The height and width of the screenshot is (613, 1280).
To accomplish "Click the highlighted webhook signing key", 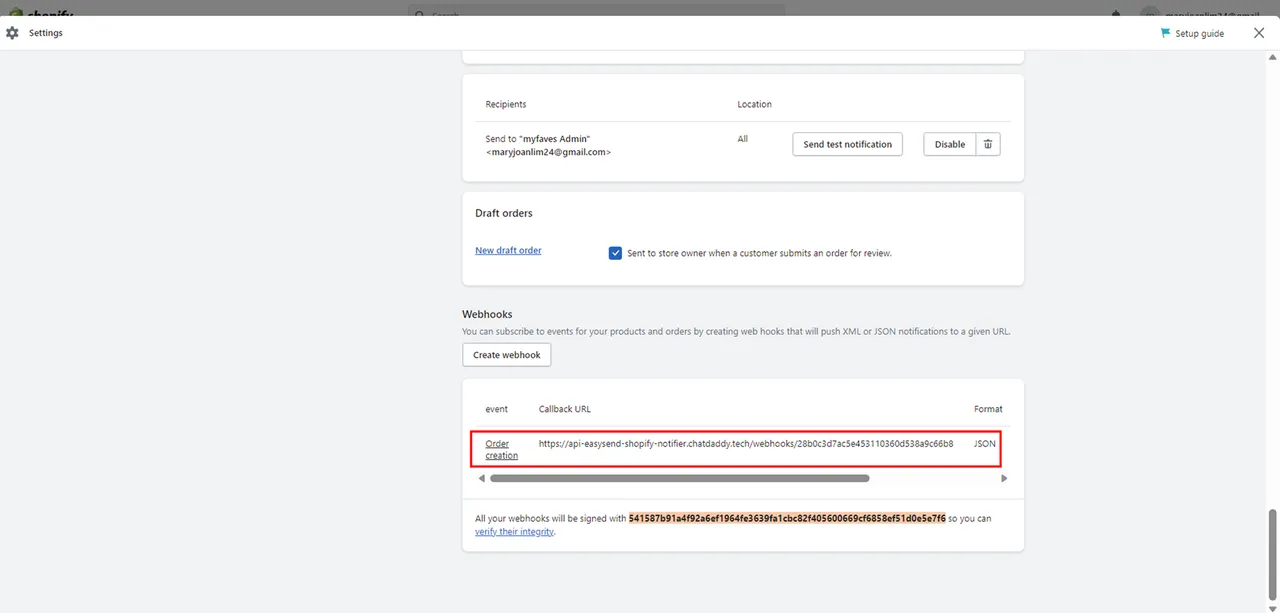I will pos(787,519).
